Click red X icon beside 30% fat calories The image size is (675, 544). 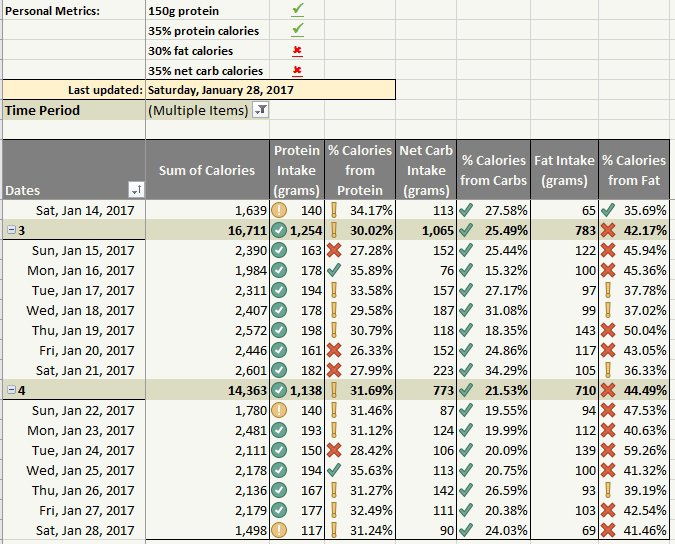[297, 51]
